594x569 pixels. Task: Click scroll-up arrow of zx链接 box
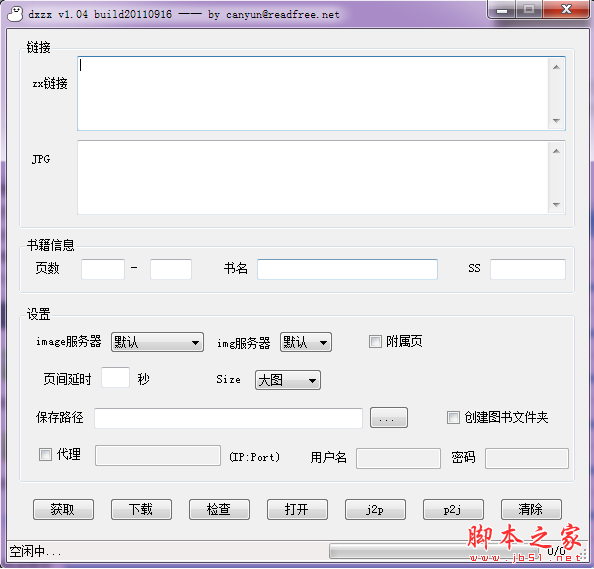[x=556, y=67]
